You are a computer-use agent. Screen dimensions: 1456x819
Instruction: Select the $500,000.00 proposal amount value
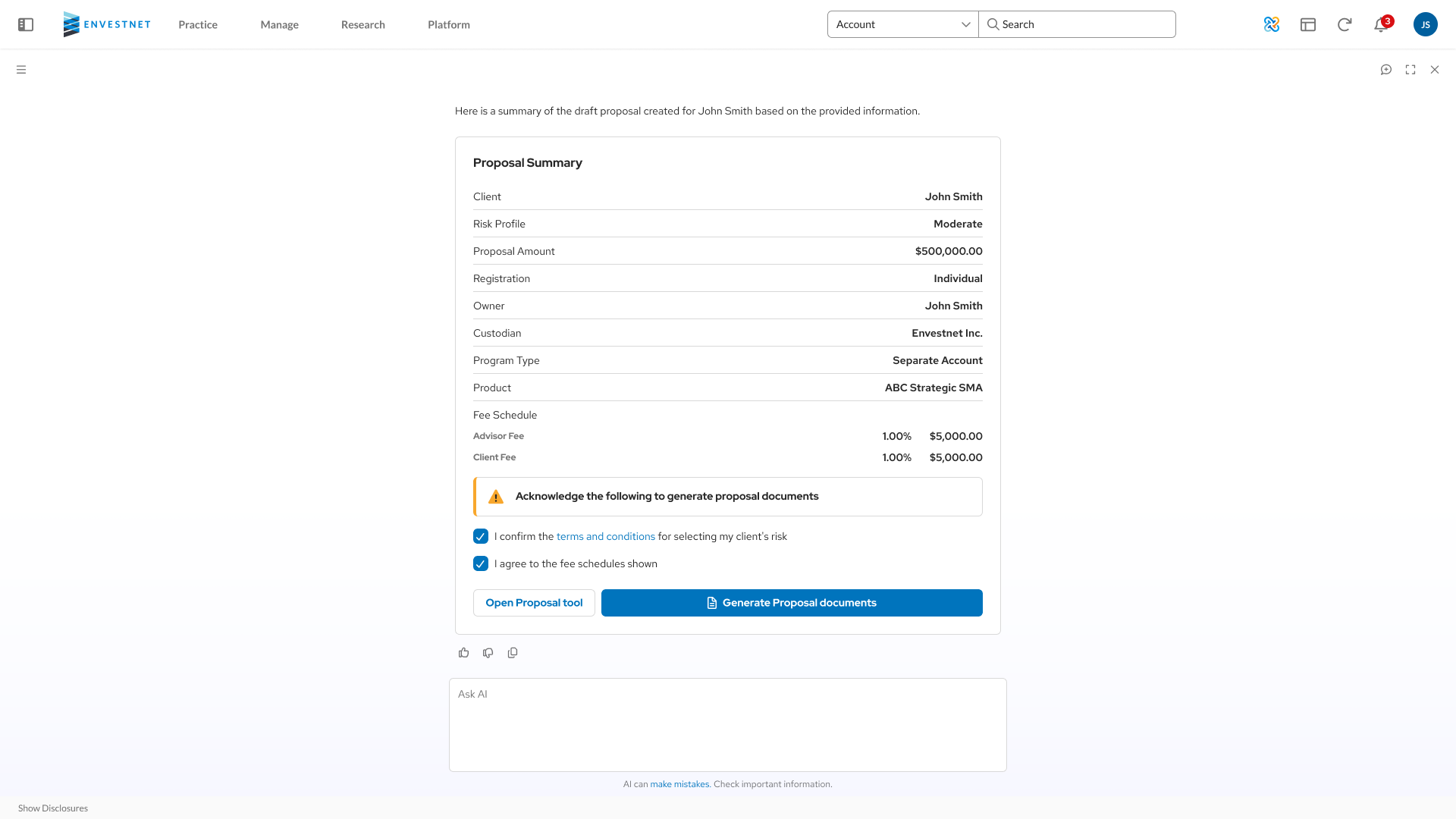[x=949, y=251]
